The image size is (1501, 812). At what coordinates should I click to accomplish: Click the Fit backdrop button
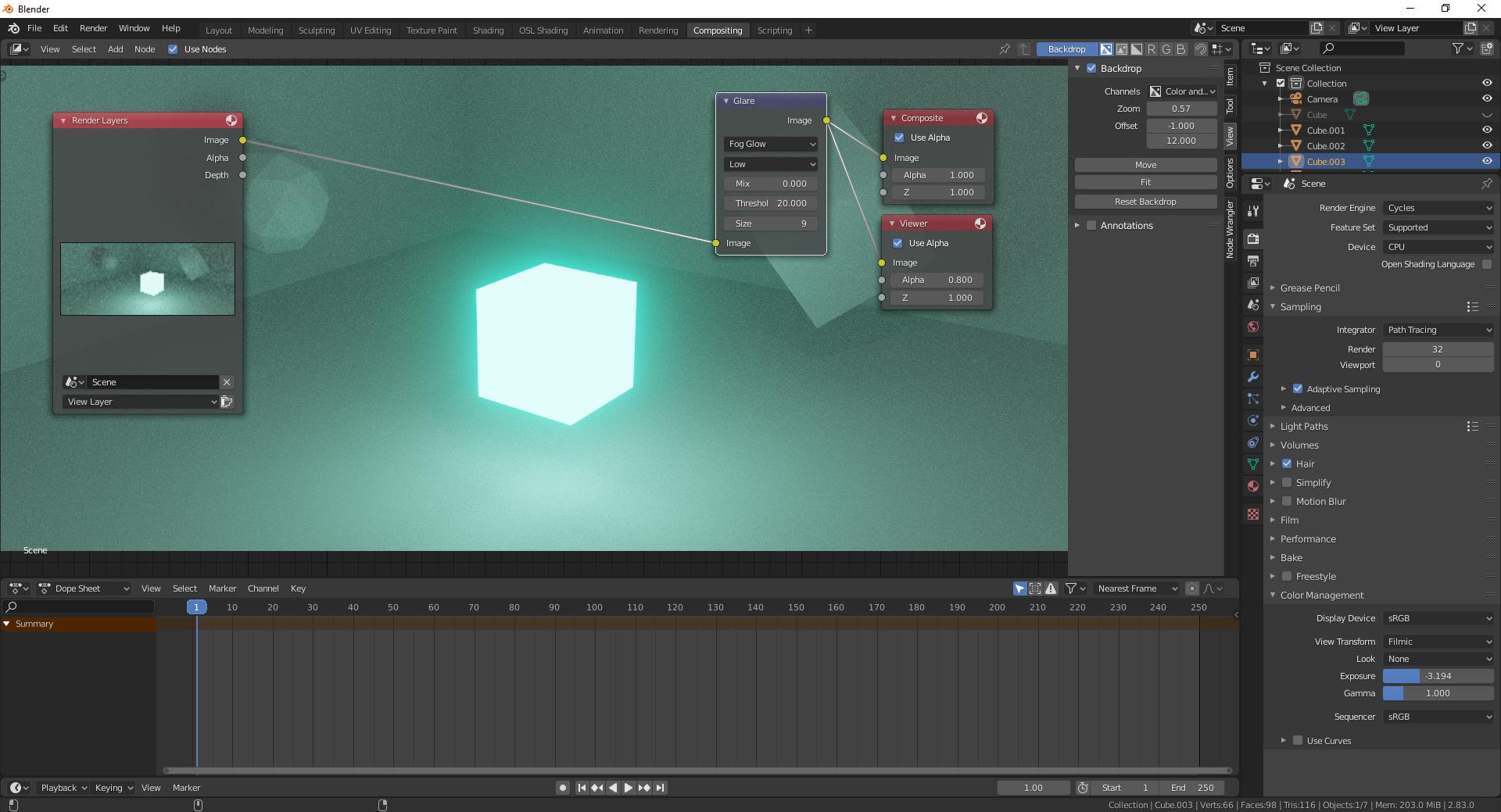pyautogui.click(x=1145, y=182)
